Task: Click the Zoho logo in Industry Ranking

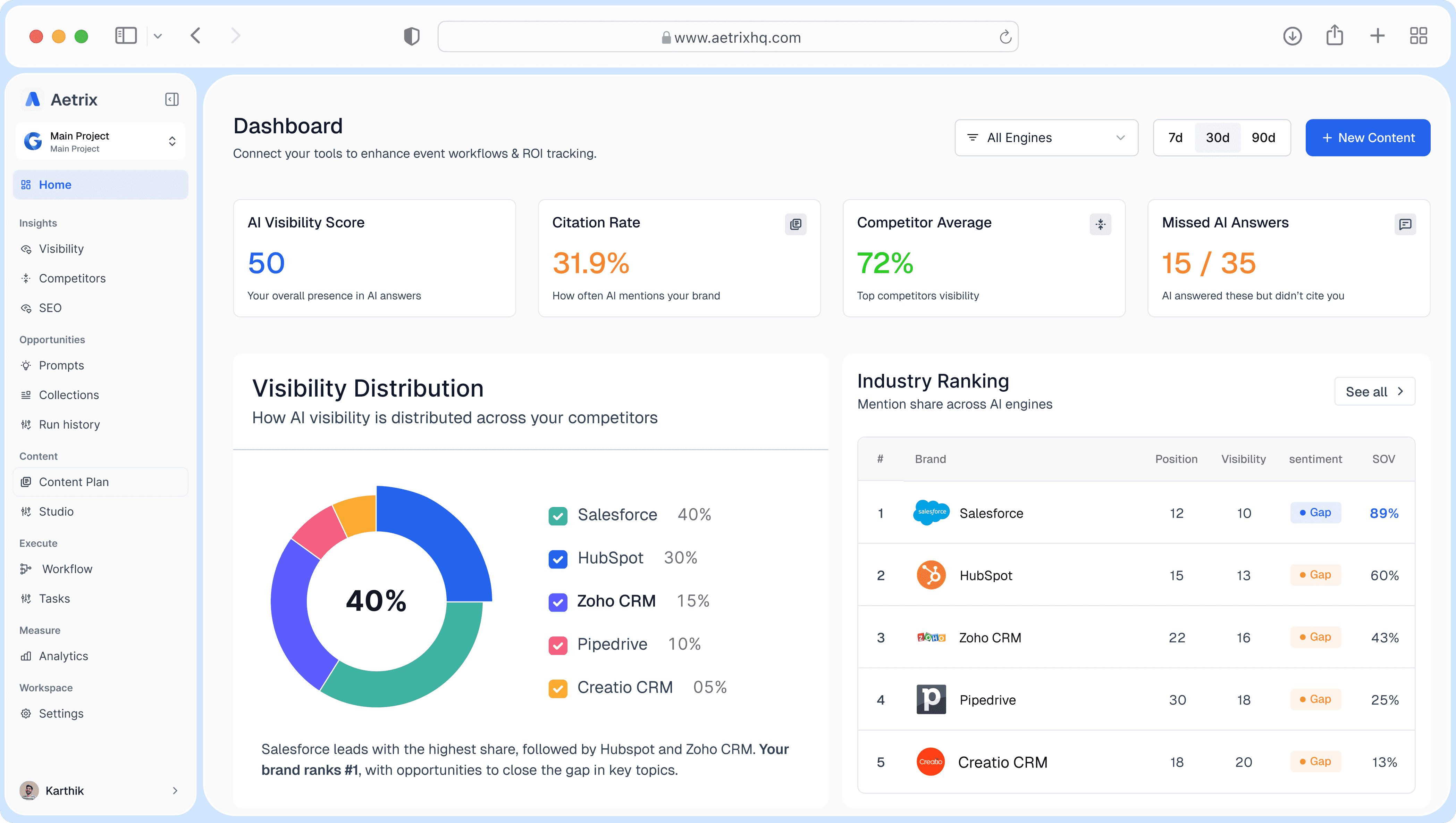Action: [931, 638]
